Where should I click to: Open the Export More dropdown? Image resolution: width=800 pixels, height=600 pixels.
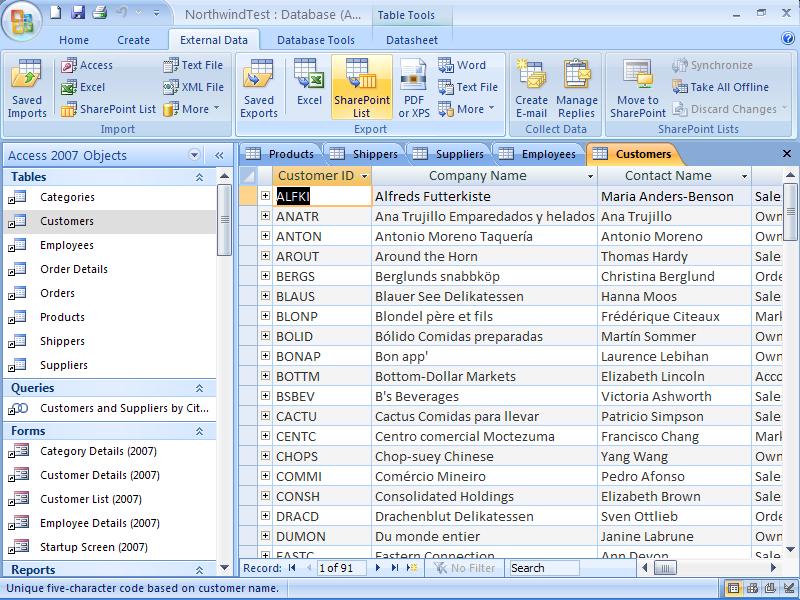(x=466, y=109)
